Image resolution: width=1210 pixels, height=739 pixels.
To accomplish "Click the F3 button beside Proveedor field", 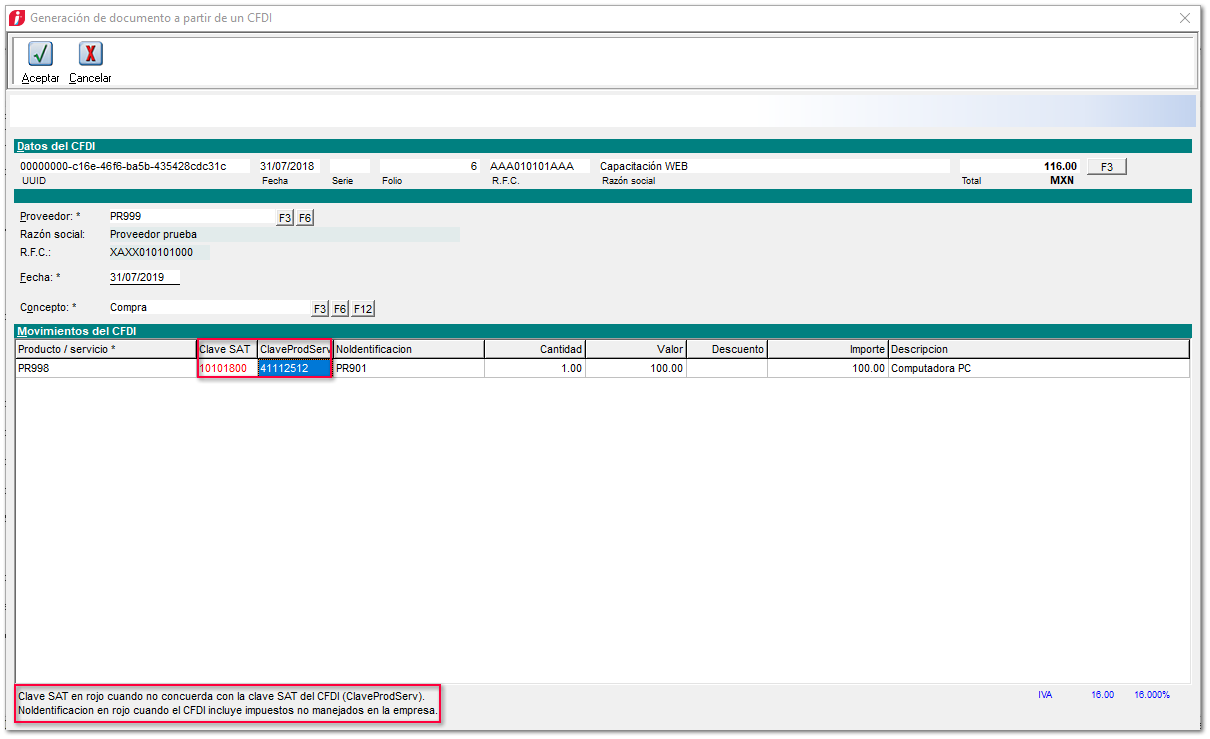I will coord(285,217).
